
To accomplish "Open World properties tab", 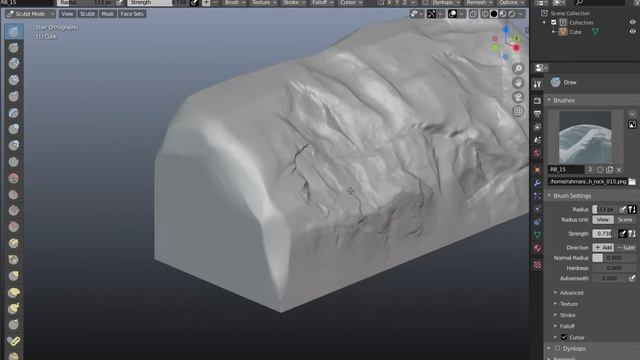I will click(x=537, y=153).
